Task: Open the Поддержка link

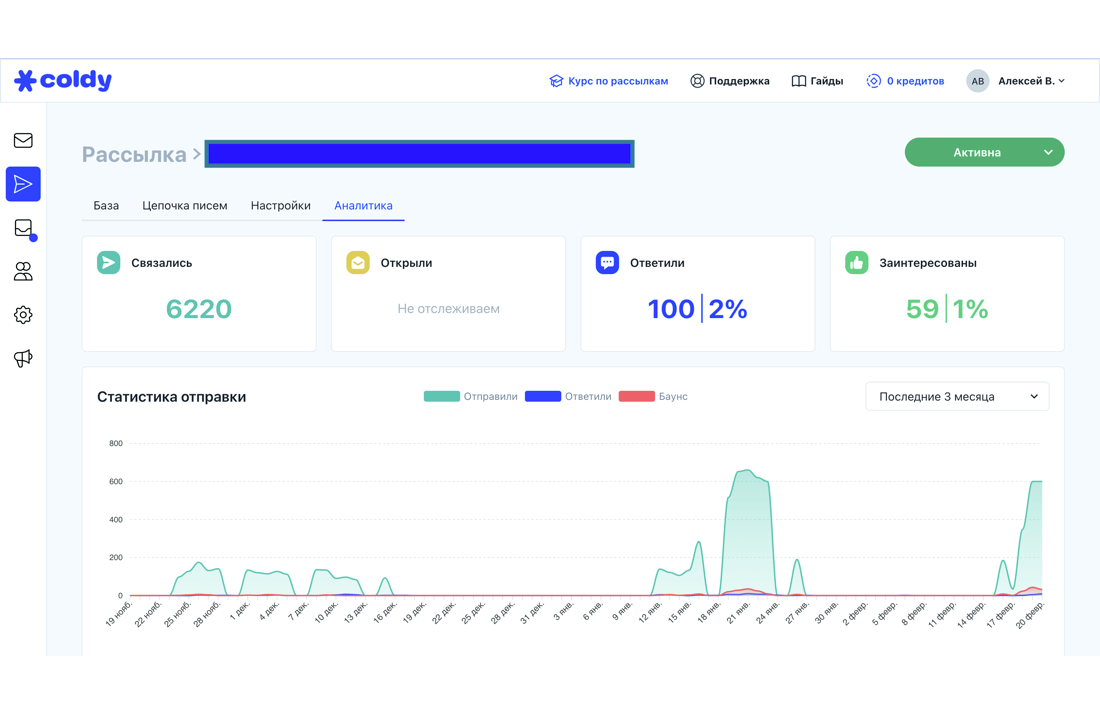Action: (730, 81)
